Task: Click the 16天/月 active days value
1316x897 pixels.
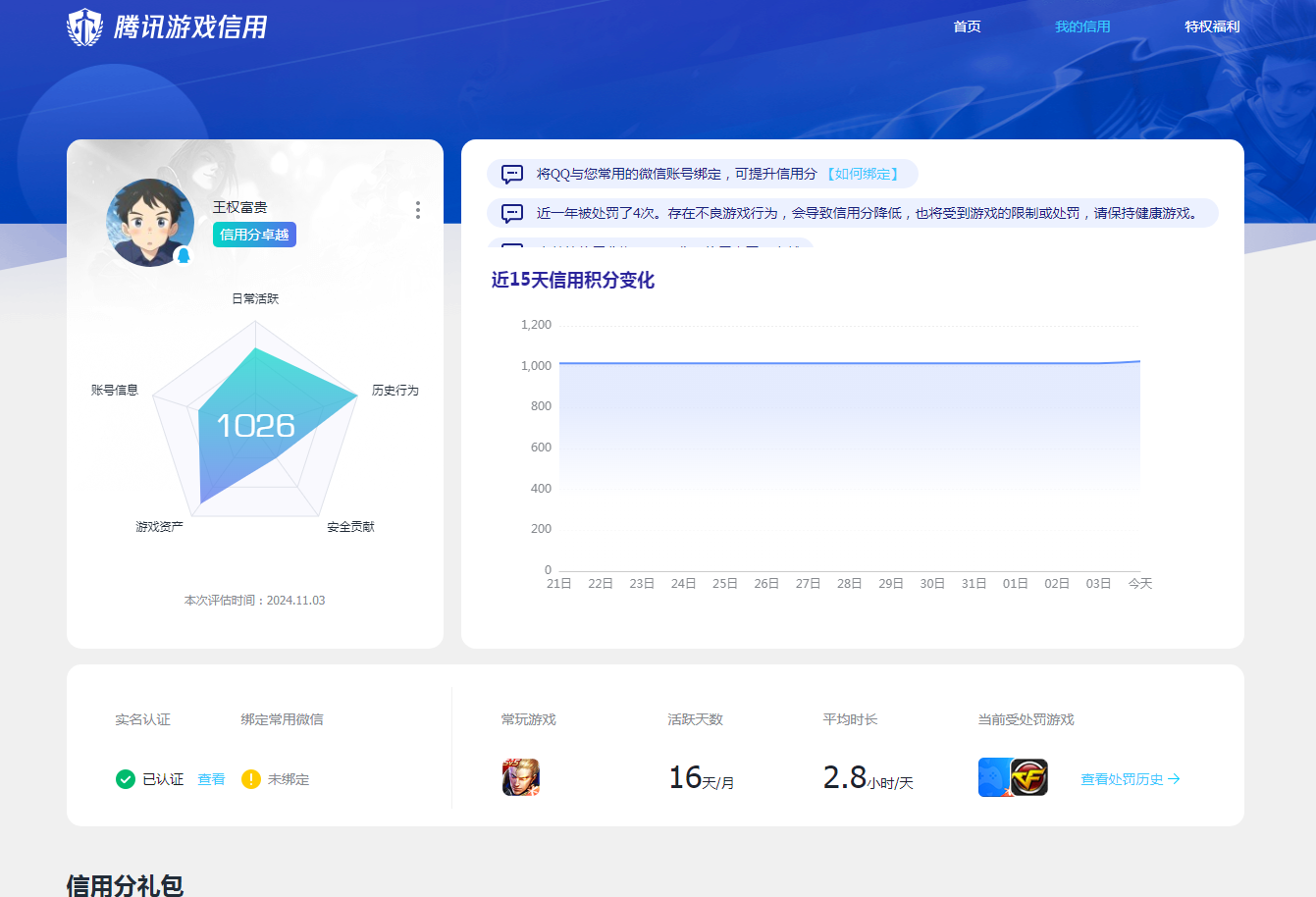Action: click(x=702, y=778)
